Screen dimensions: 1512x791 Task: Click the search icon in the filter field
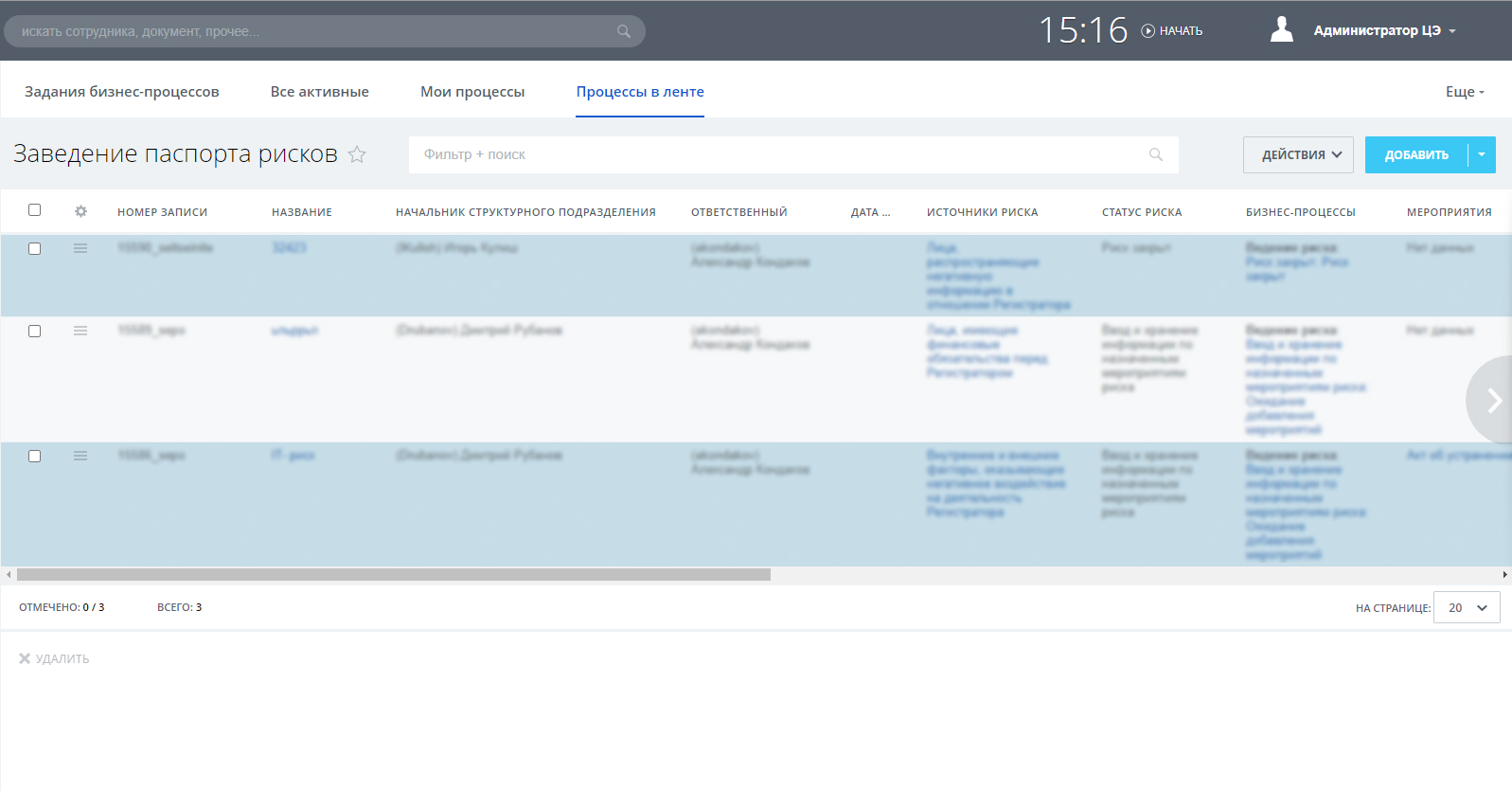coord(1155,154)
